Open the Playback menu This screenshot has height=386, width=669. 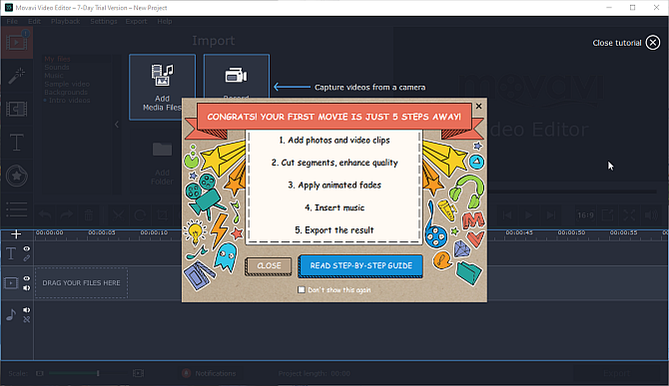pyautogui.click(x=65, y=21)
